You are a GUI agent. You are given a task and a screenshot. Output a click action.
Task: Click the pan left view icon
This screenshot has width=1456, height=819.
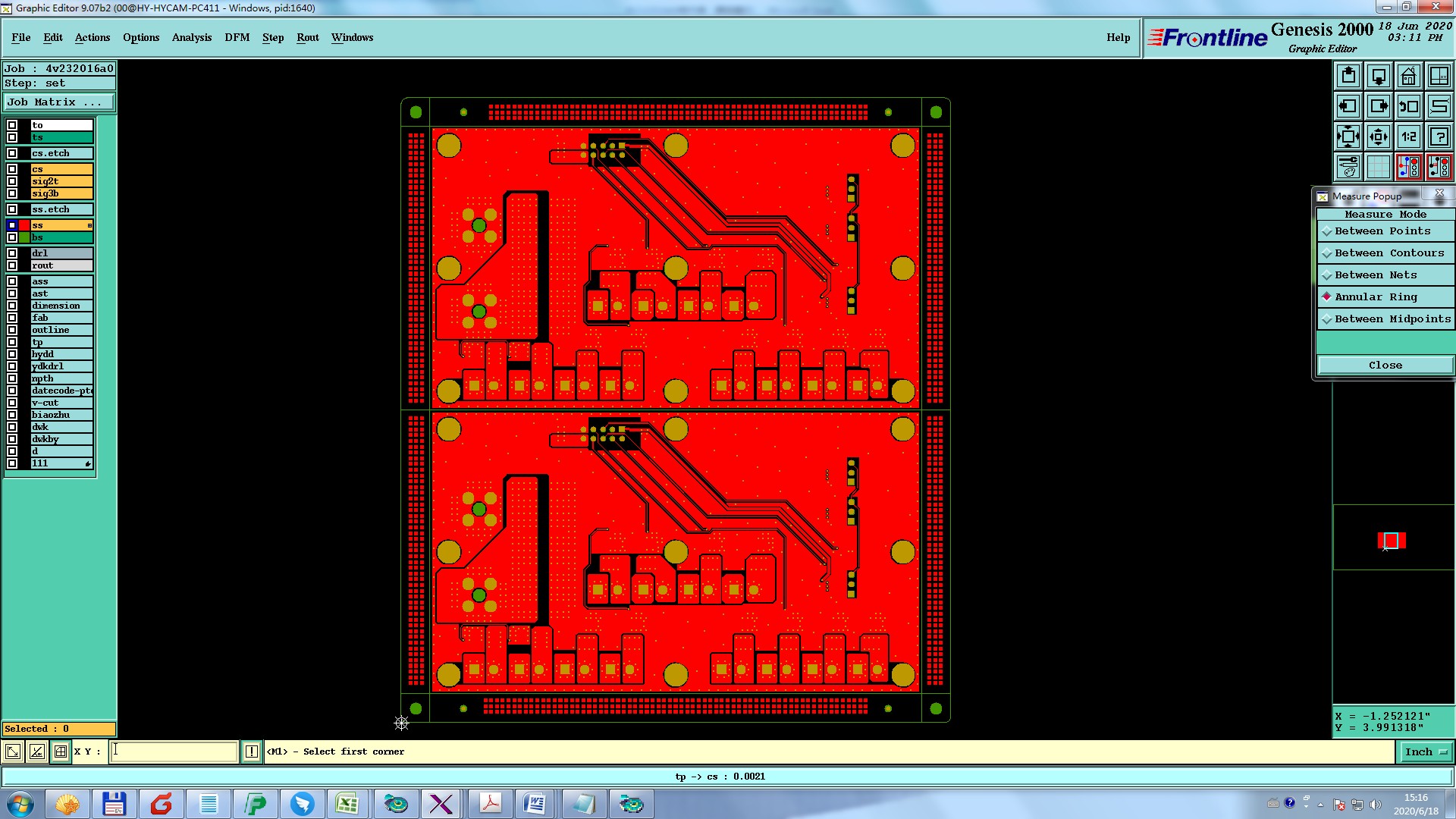(x=1348, y=106)
